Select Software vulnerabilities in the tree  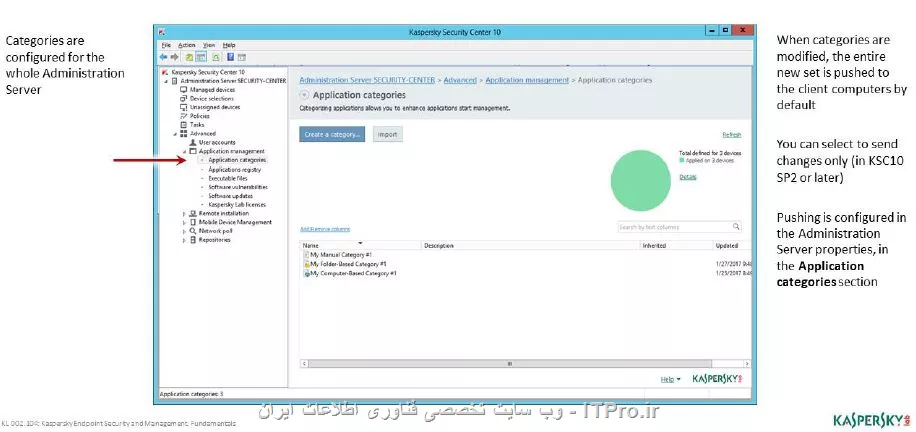[x=238, y=187]
